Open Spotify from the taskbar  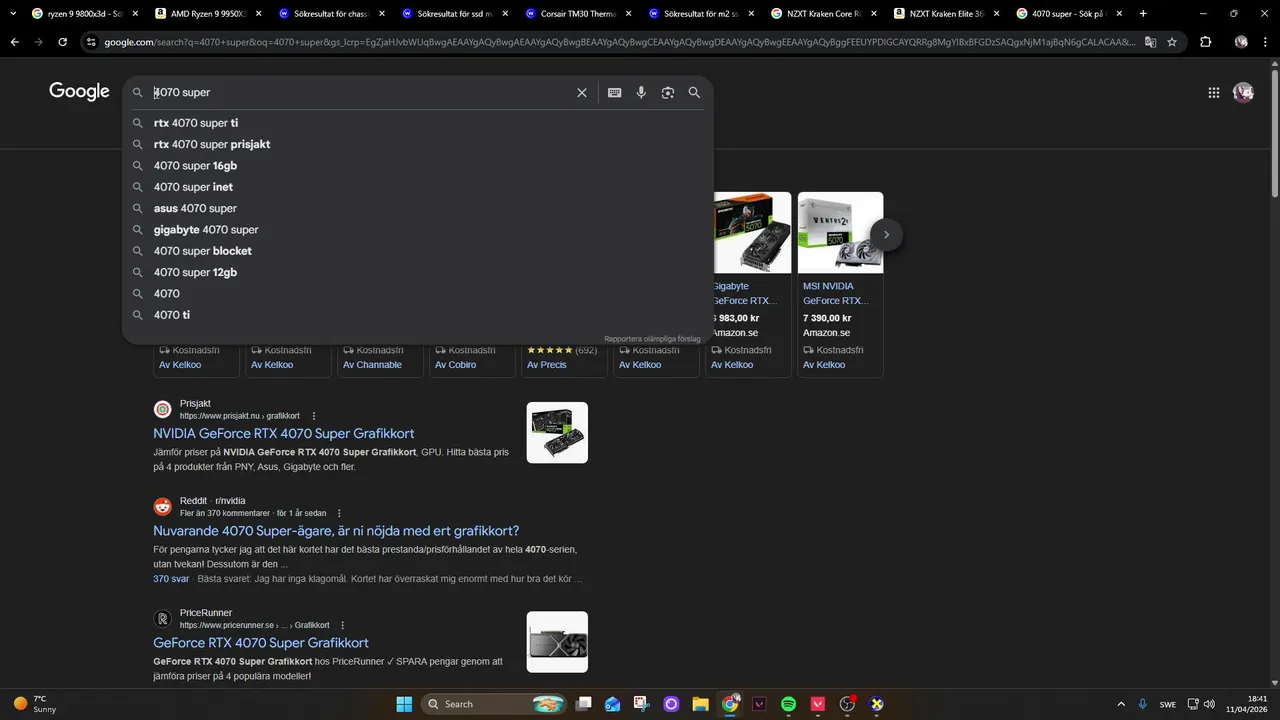pos(788,704)
